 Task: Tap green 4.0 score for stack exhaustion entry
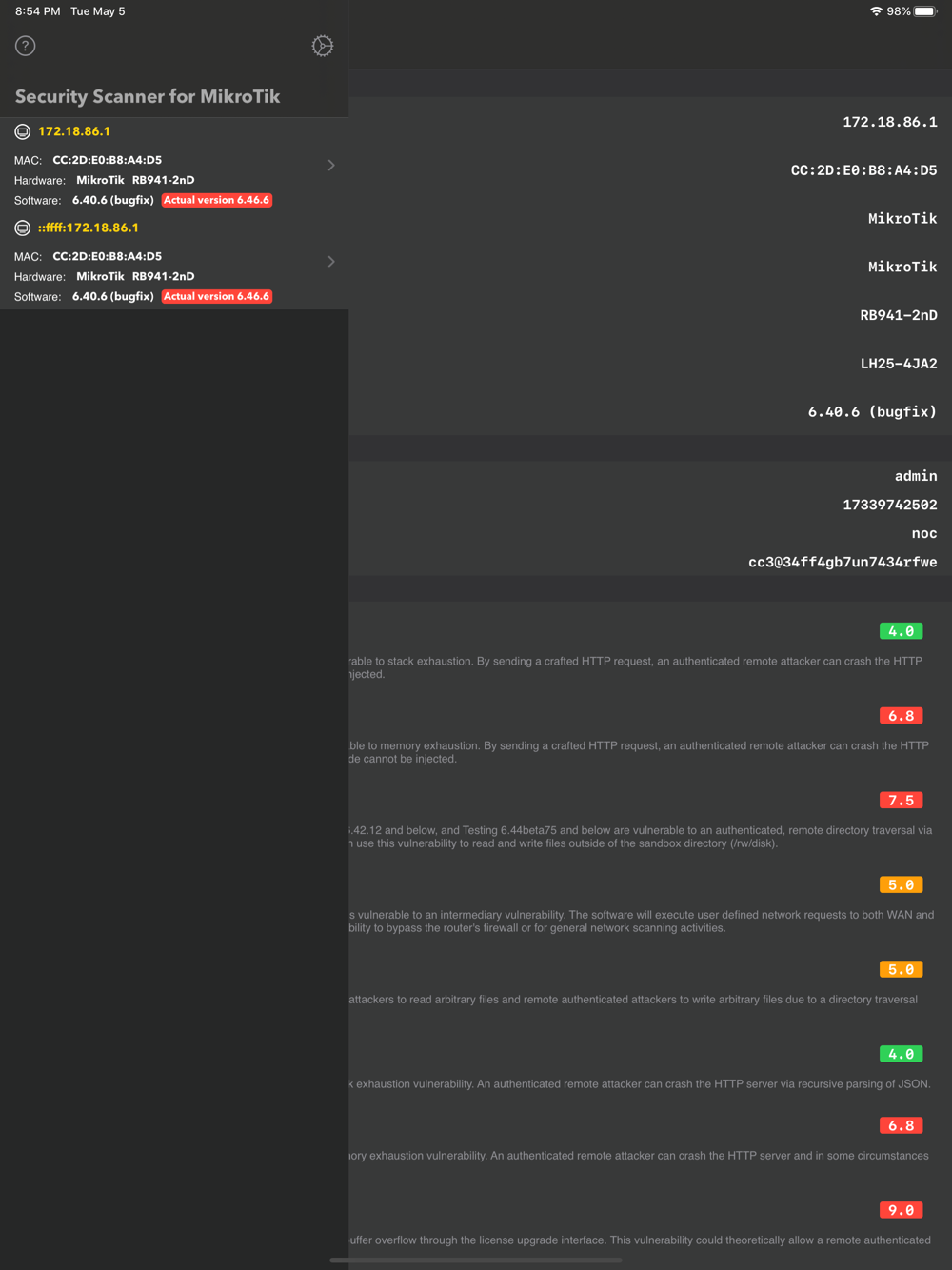point(901,631)
